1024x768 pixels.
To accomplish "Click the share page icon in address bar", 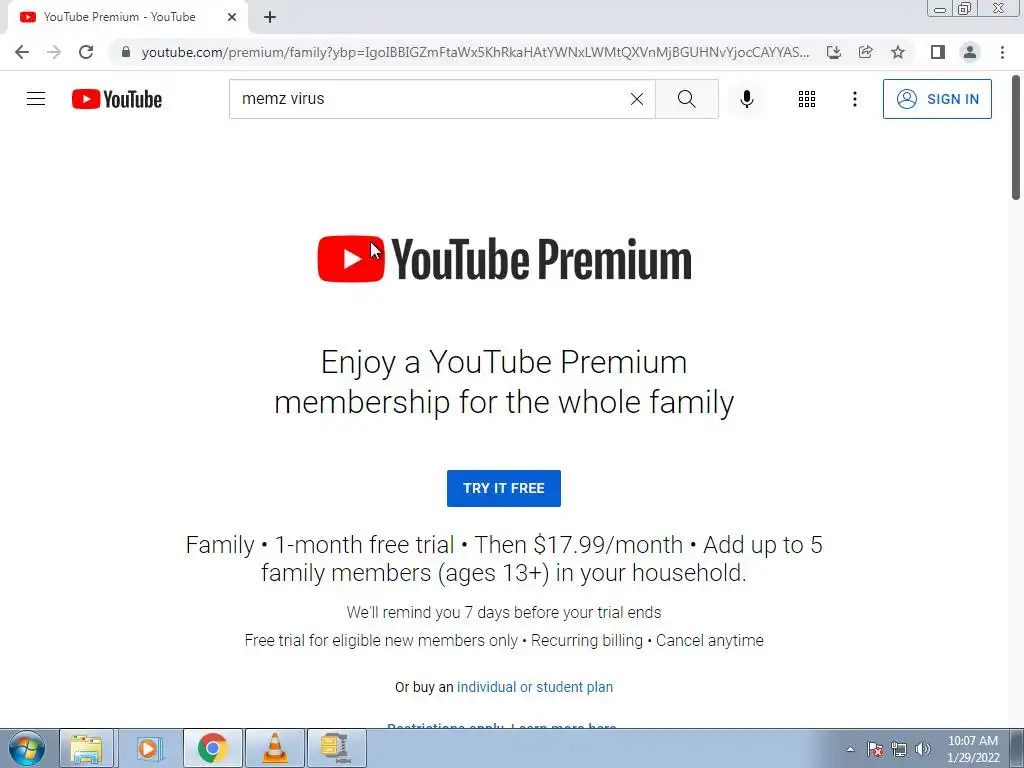I will (865, 52).
